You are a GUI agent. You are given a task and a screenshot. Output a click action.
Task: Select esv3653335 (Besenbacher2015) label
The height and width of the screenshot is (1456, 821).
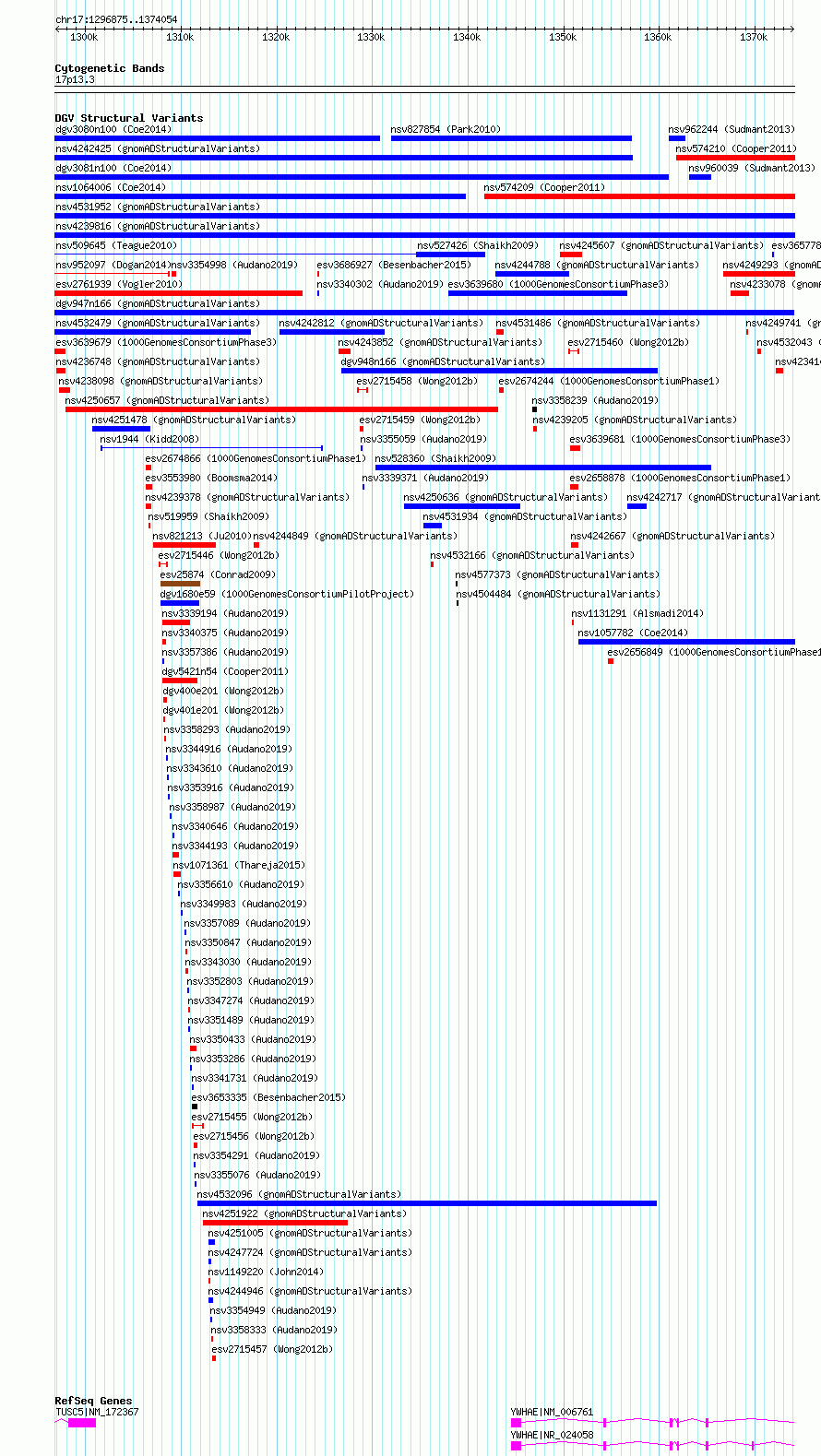click(x=268, y=1097)
